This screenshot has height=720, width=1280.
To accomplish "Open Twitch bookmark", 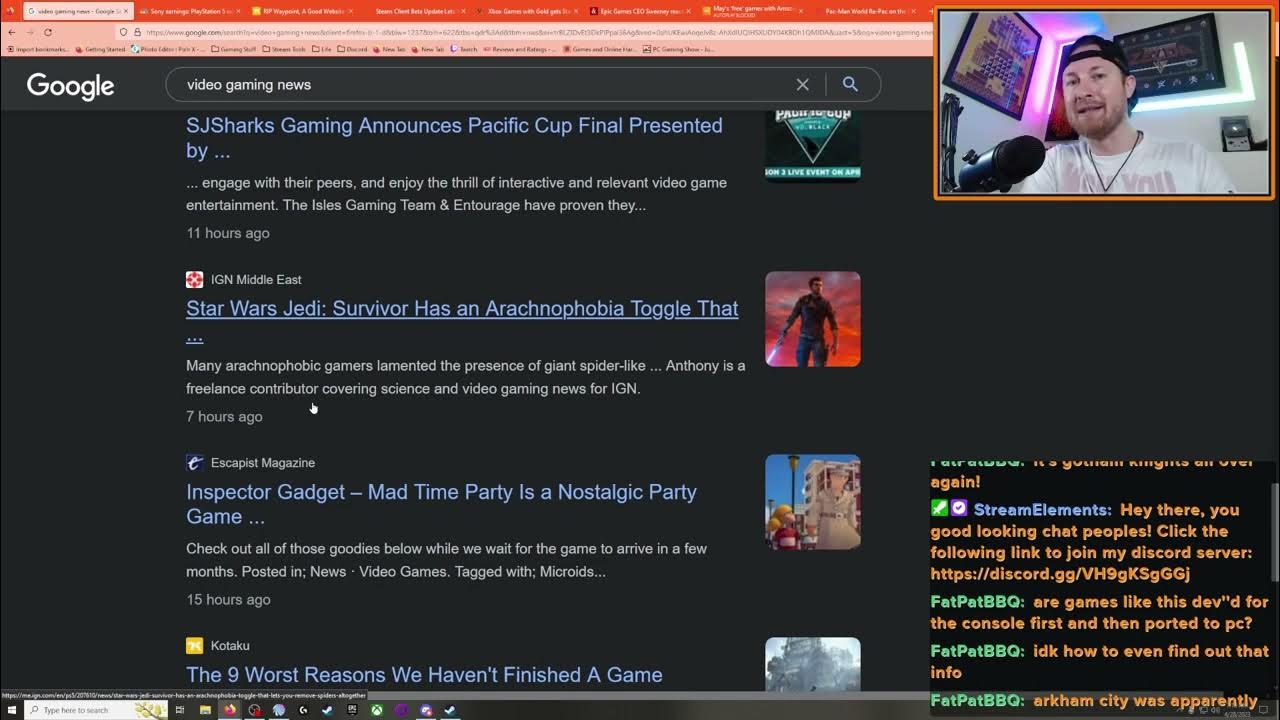I will pyautogui.click(x=462, y=49).
